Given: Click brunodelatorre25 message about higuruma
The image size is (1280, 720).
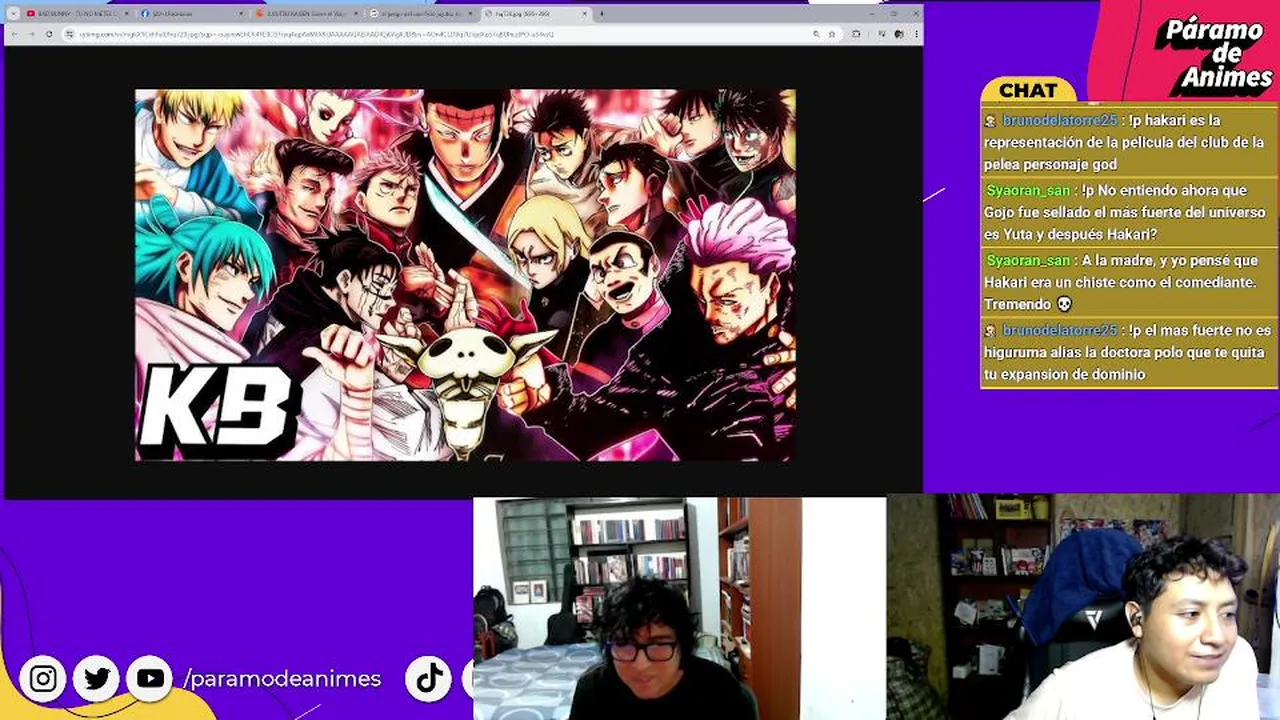Looking at the screenshot, I should tap(1127, 352).
